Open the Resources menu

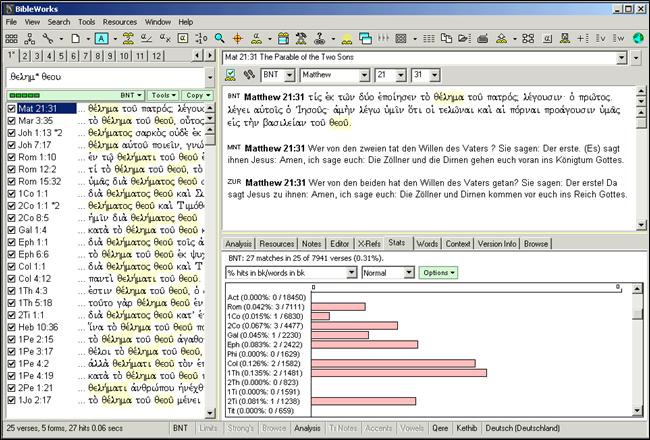[x=120, y=21]
